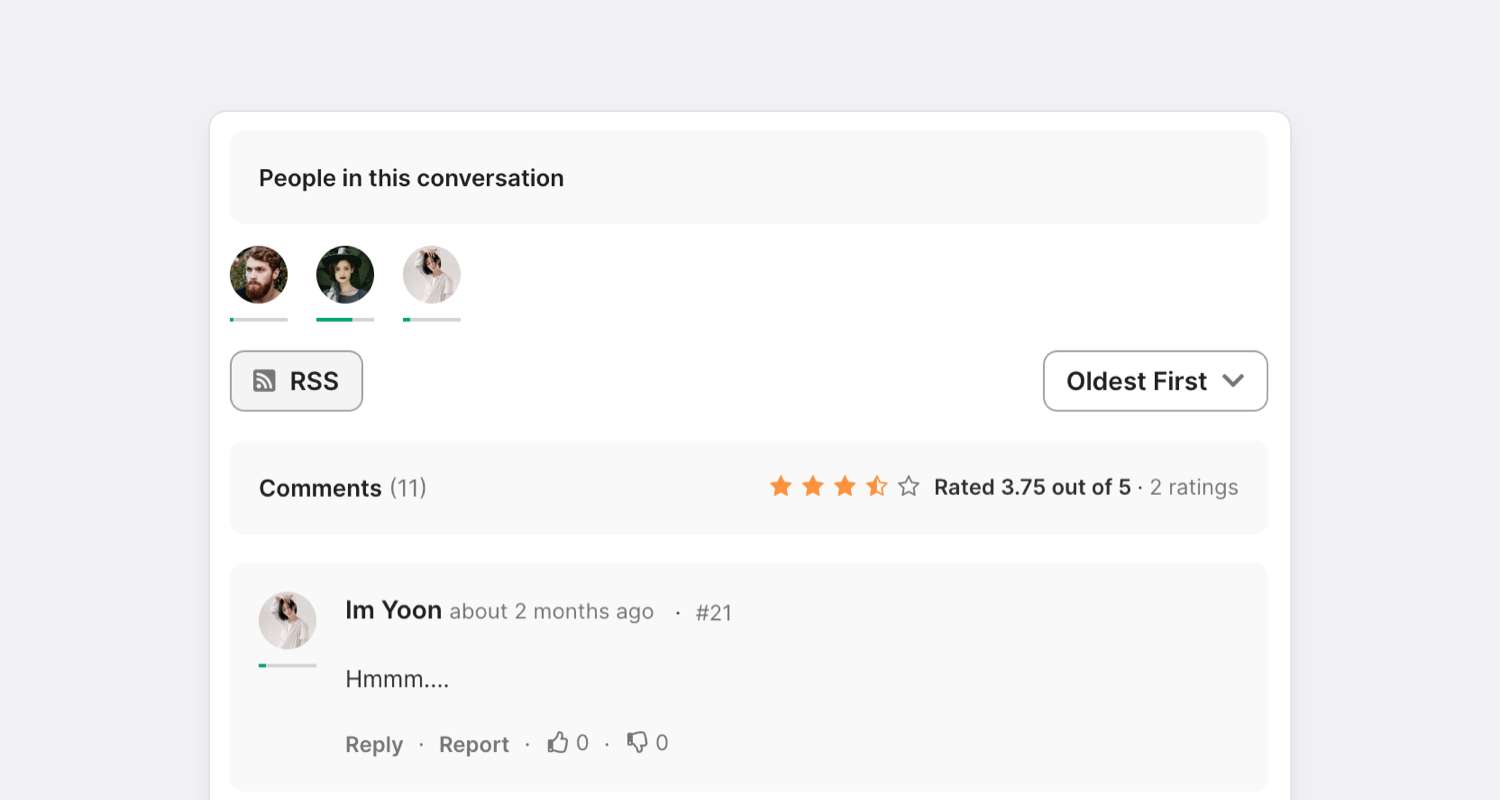Click the first orange rating star
The image size is (1500, 800).
pos(781,486)
